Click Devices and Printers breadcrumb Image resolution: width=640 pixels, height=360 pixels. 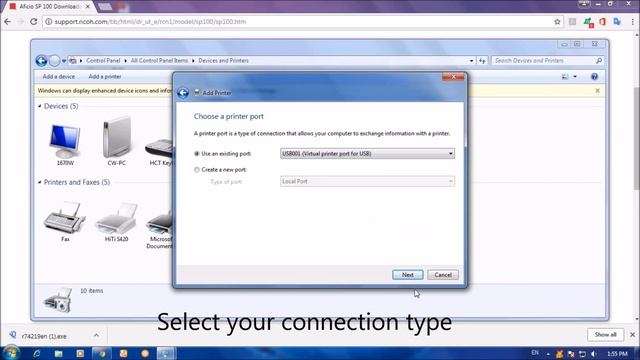coord(223,60)
